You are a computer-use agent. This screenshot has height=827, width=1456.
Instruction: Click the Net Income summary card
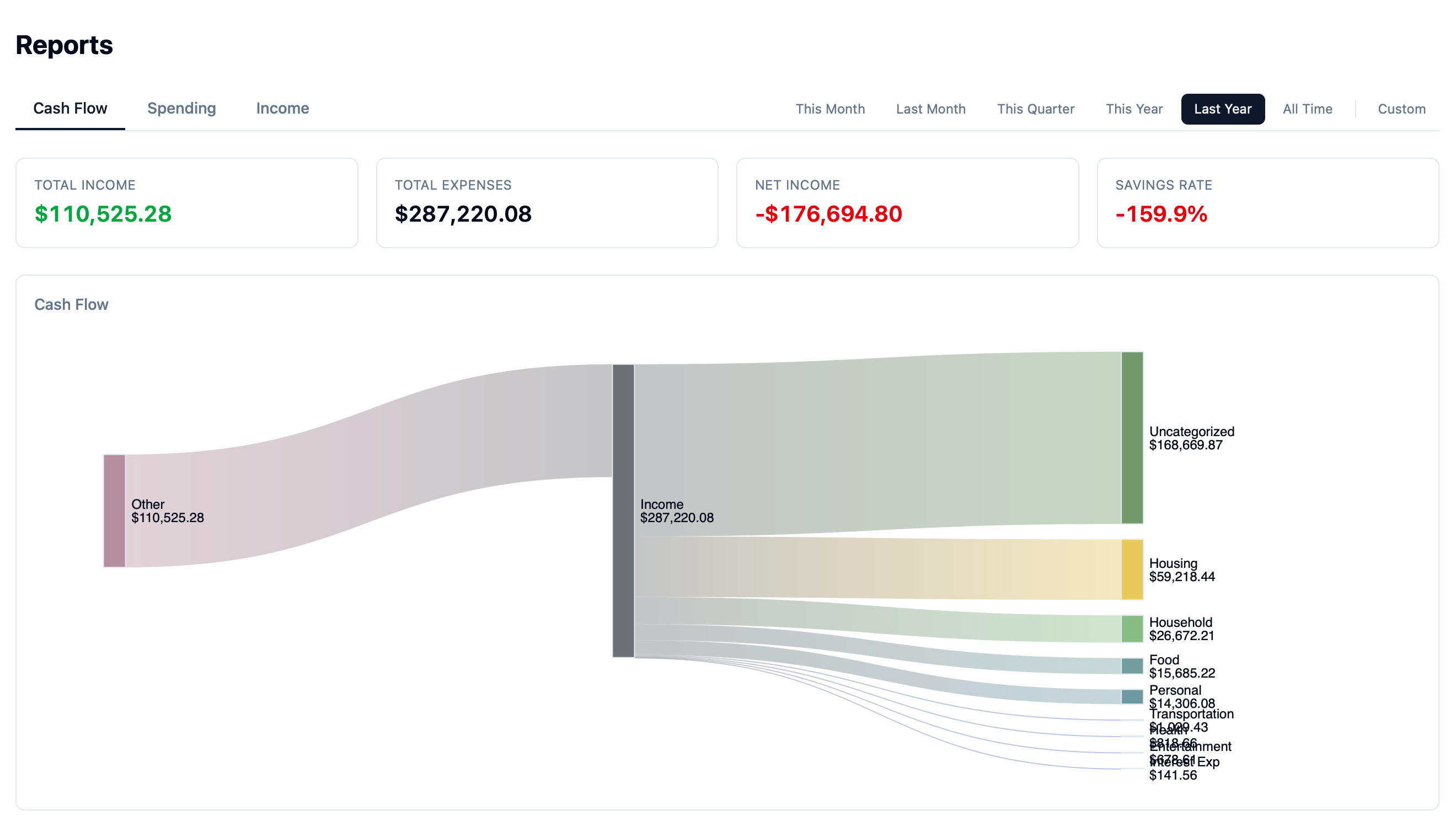[x=907, y=203]
